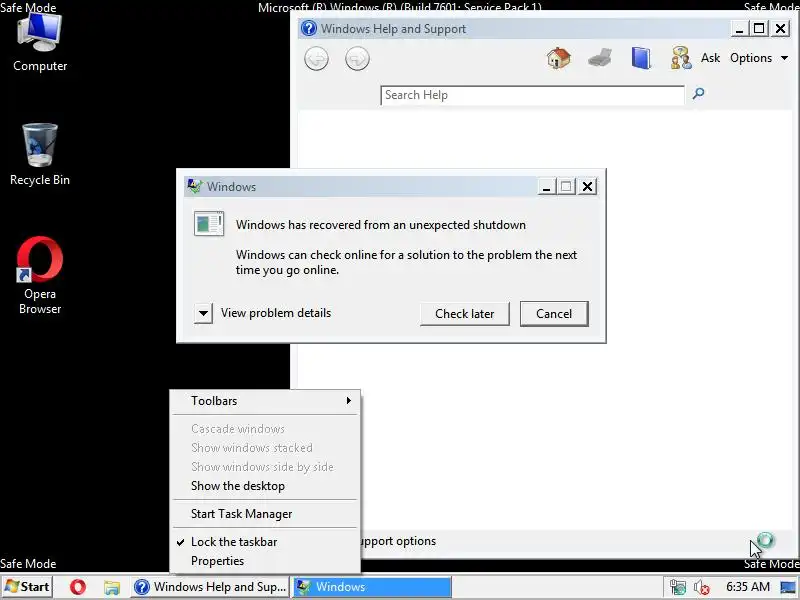Select the Opera Browser desktop shortcut
The image size is (800, 600).
point(40,276)
